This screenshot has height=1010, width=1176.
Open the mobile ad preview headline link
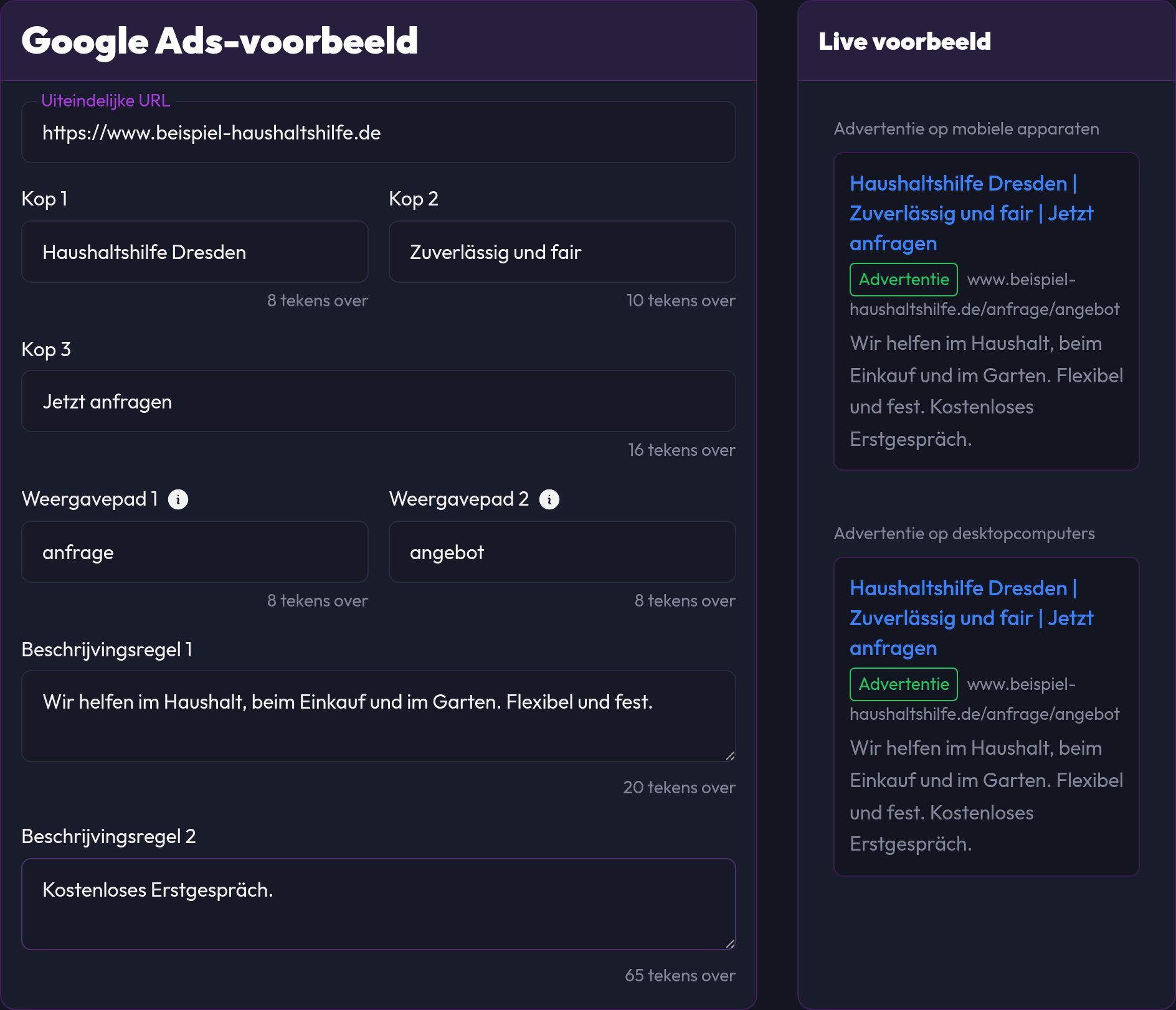tap(972, 214)
